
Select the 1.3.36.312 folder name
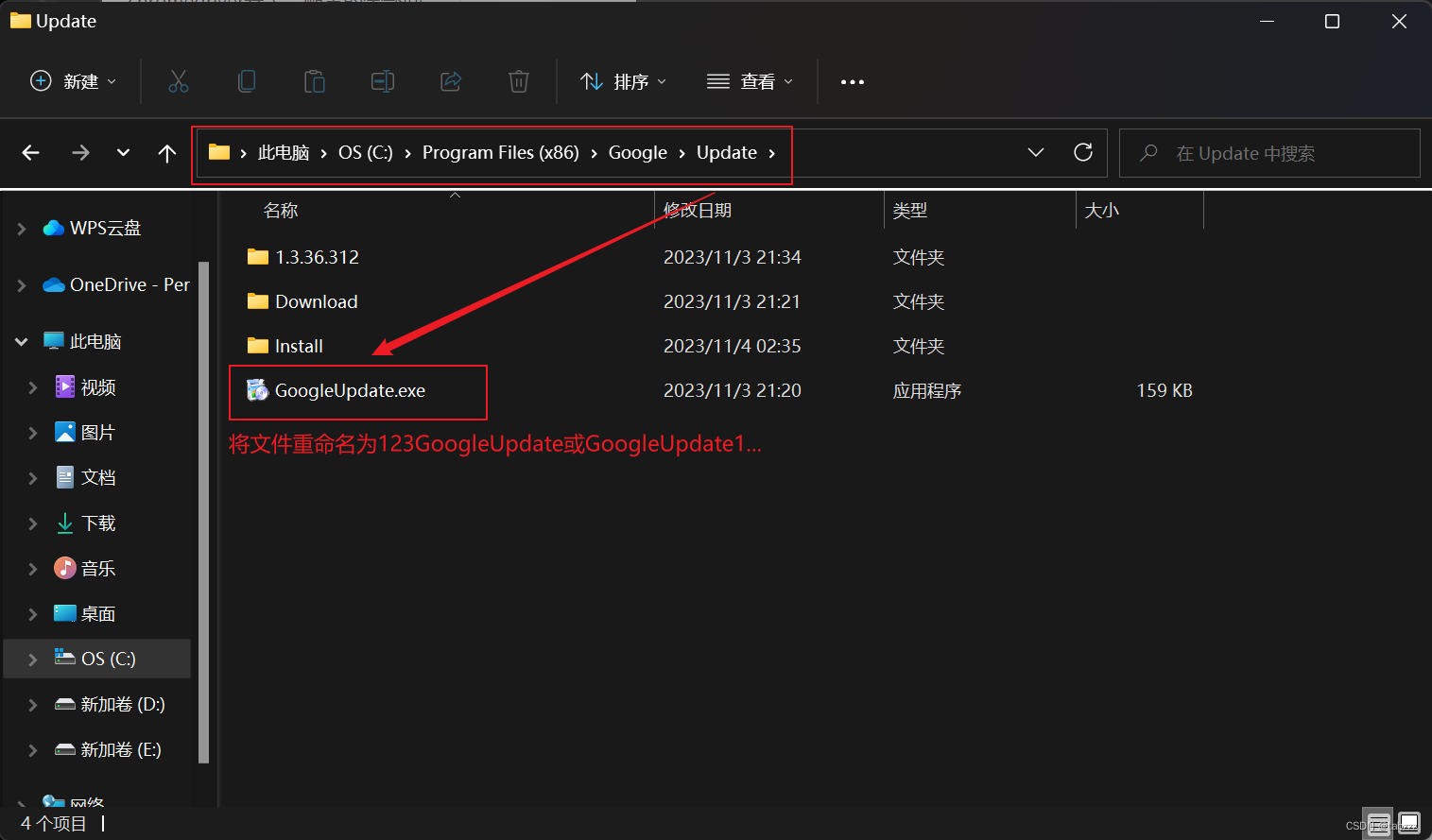coord(317,257)
